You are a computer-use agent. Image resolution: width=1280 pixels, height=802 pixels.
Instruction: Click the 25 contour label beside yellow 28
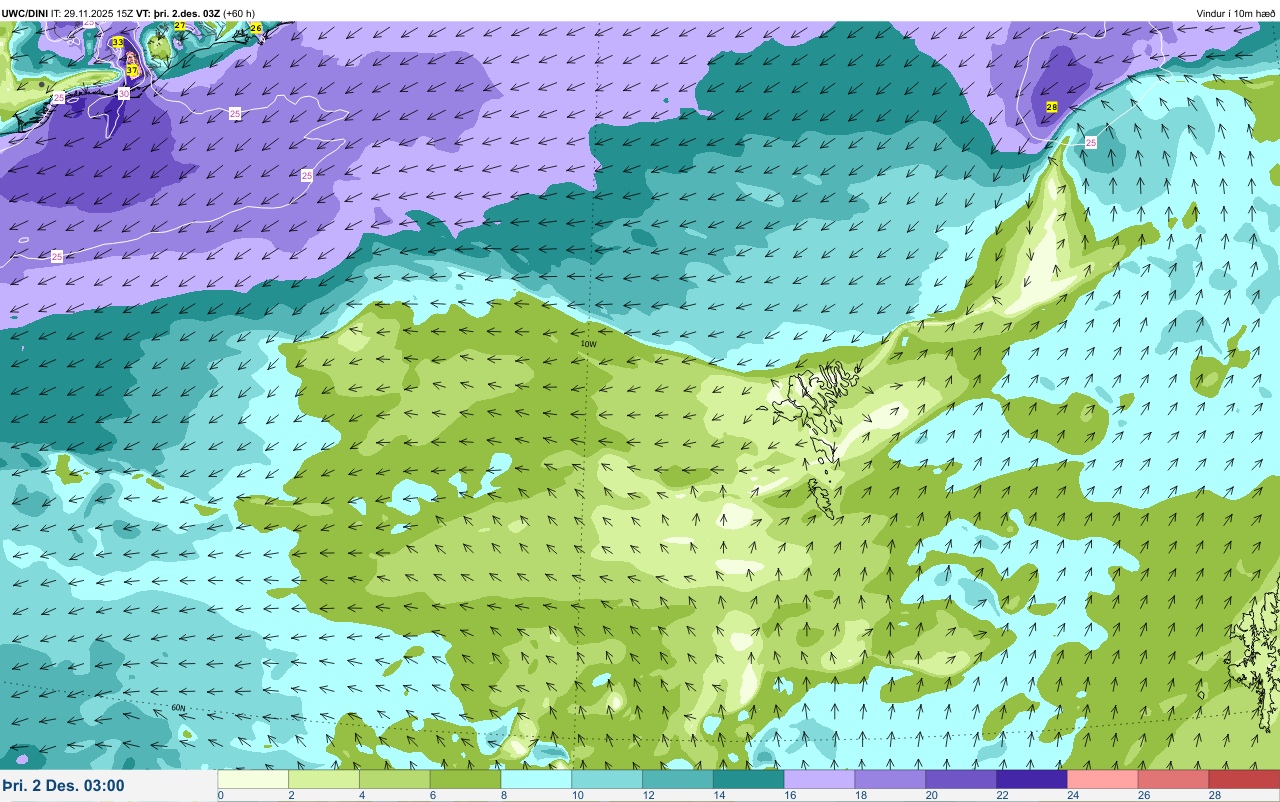(x=1091, y=143)
